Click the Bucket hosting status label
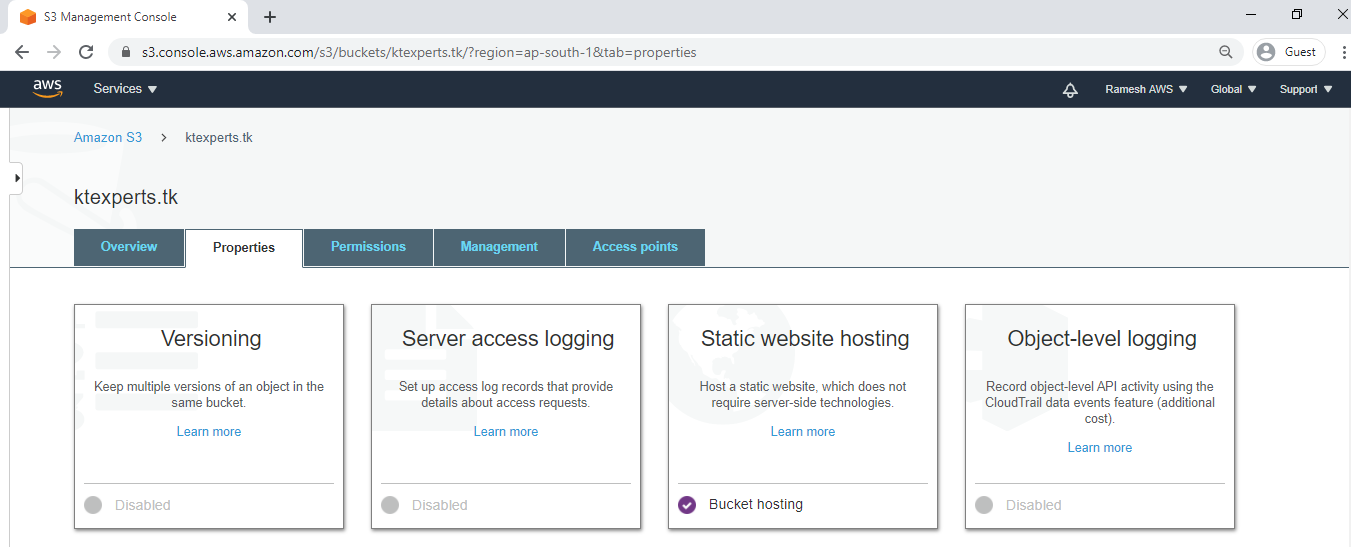1351x547 pixels. pyautogui.click(x=756, y=505)
